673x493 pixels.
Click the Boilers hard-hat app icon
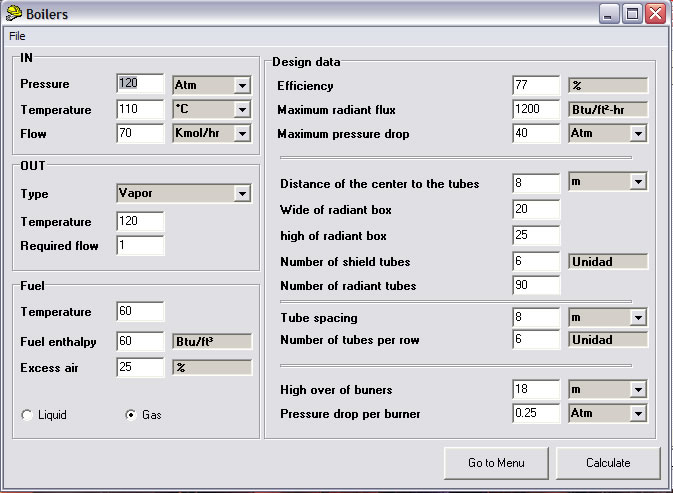(14, 13)
